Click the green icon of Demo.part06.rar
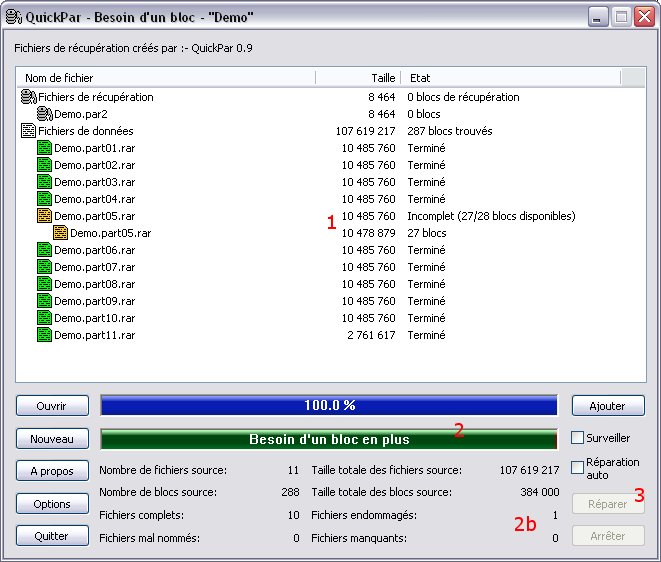The image size is (661, 562). [44, 250]
